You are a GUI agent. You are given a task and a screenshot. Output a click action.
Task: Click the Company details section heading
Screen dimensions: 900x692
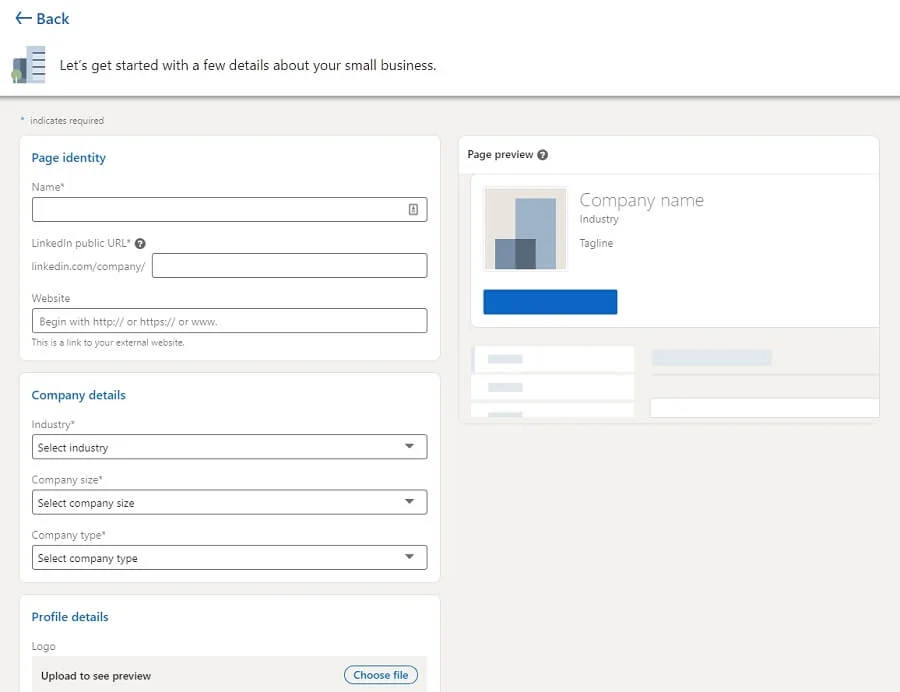pos(78,395)
